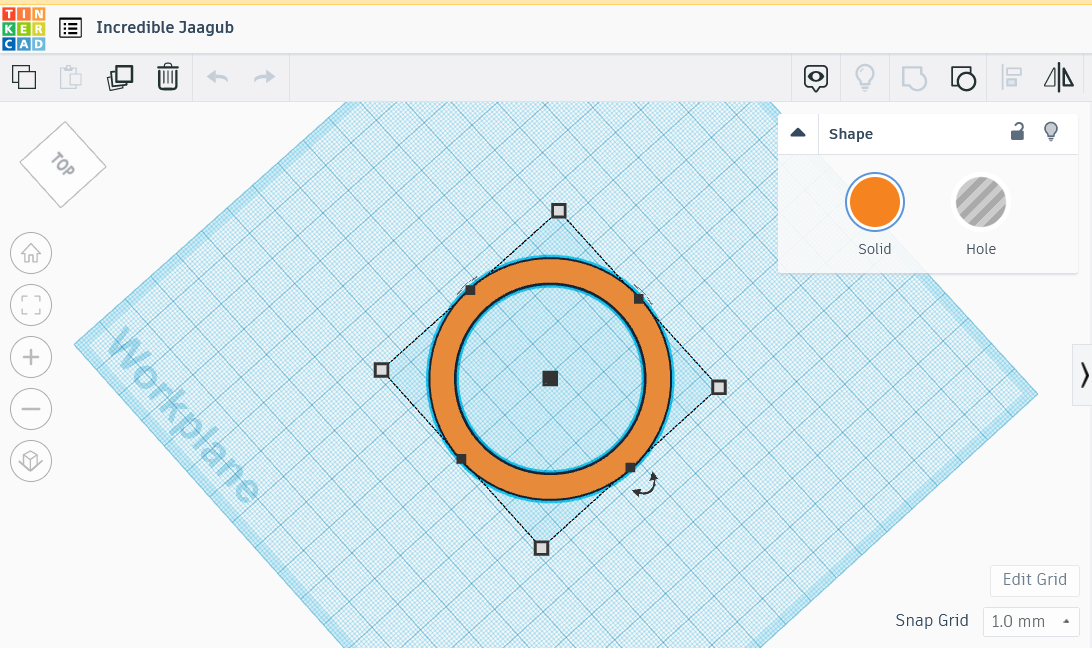Open the notes tool icon
1092x648 pixels.
816,77
